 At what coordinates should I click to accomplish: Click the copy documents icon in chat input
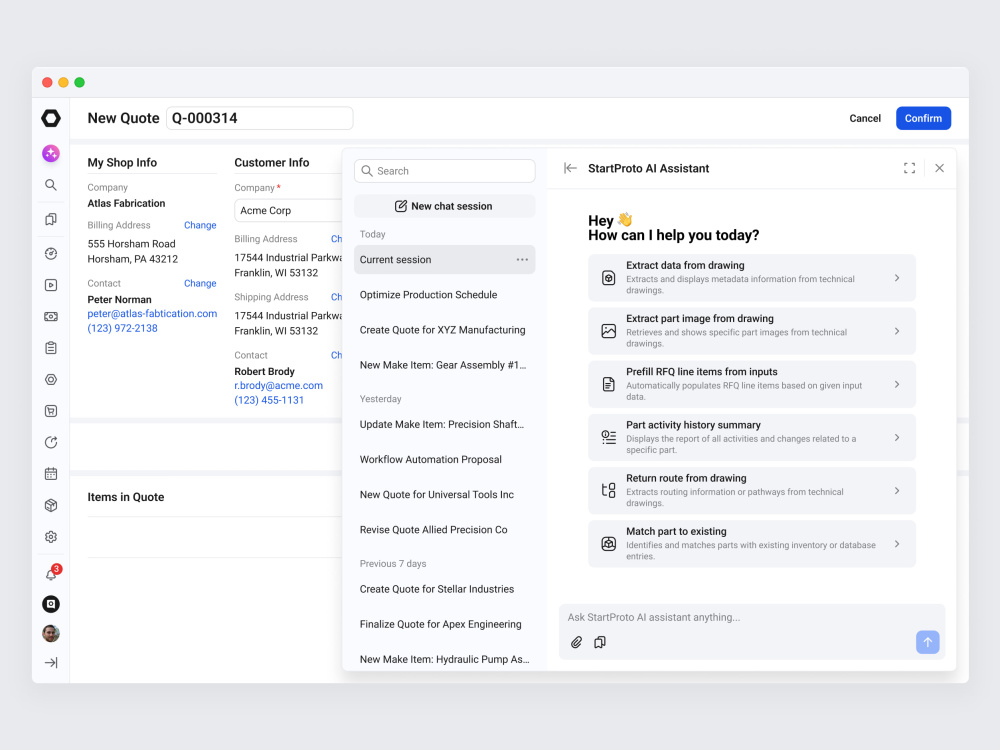click(x=599, y=642)
